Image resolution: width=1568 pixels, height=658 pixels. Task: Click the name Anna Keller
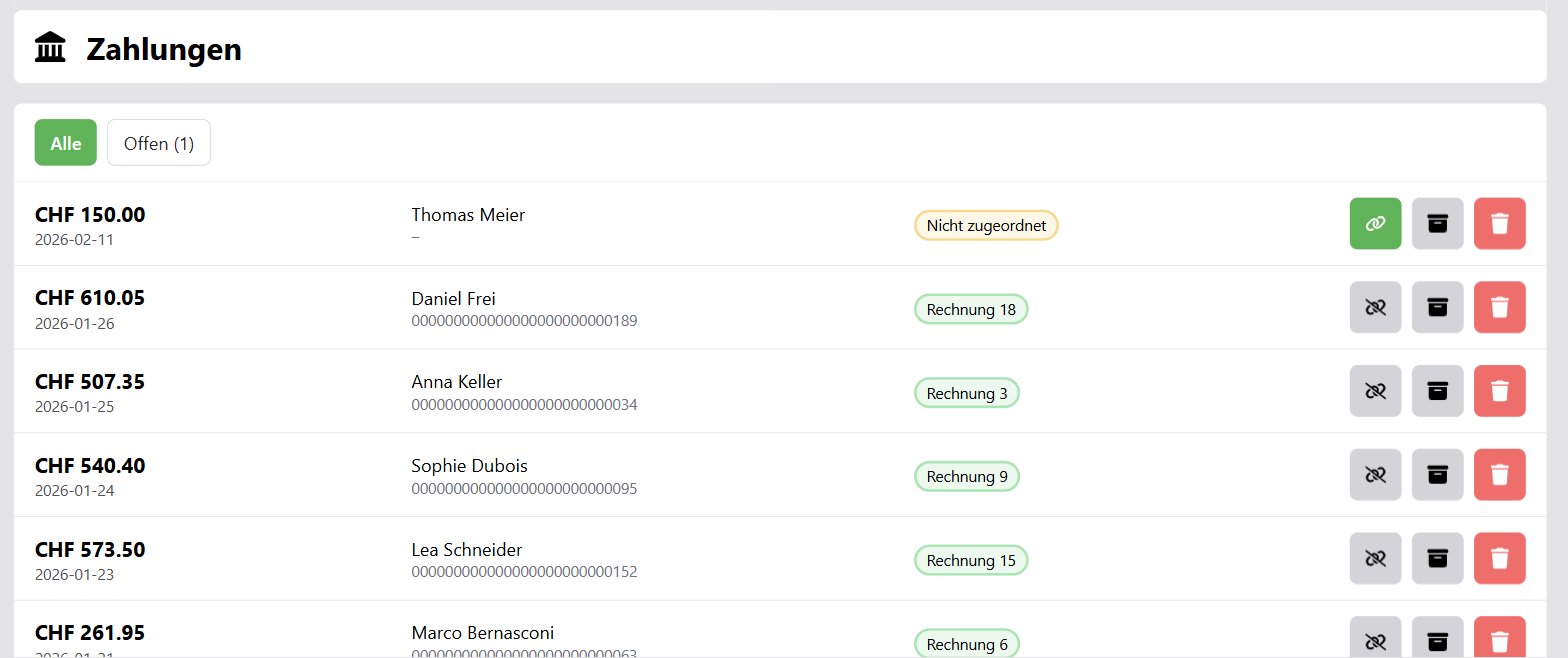click(457, 382)
